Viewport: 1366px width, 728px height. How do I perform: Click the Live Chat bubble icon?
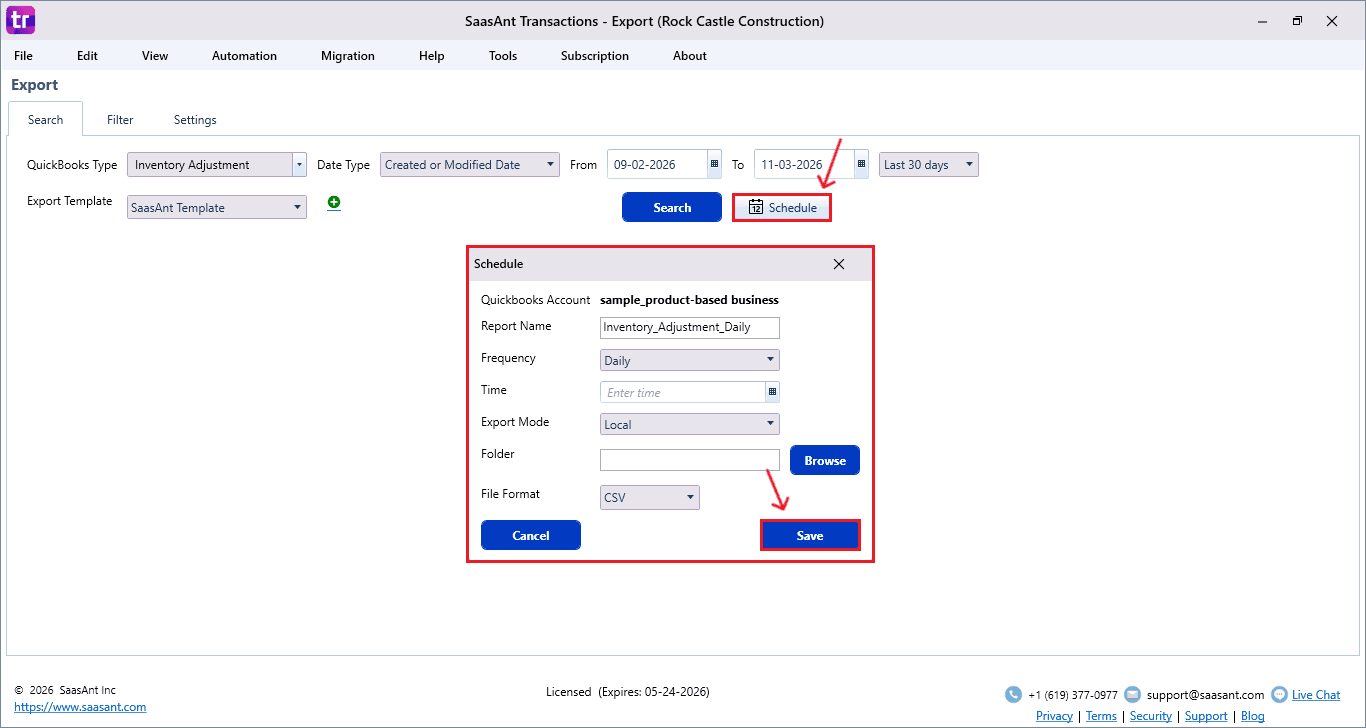1279,694
